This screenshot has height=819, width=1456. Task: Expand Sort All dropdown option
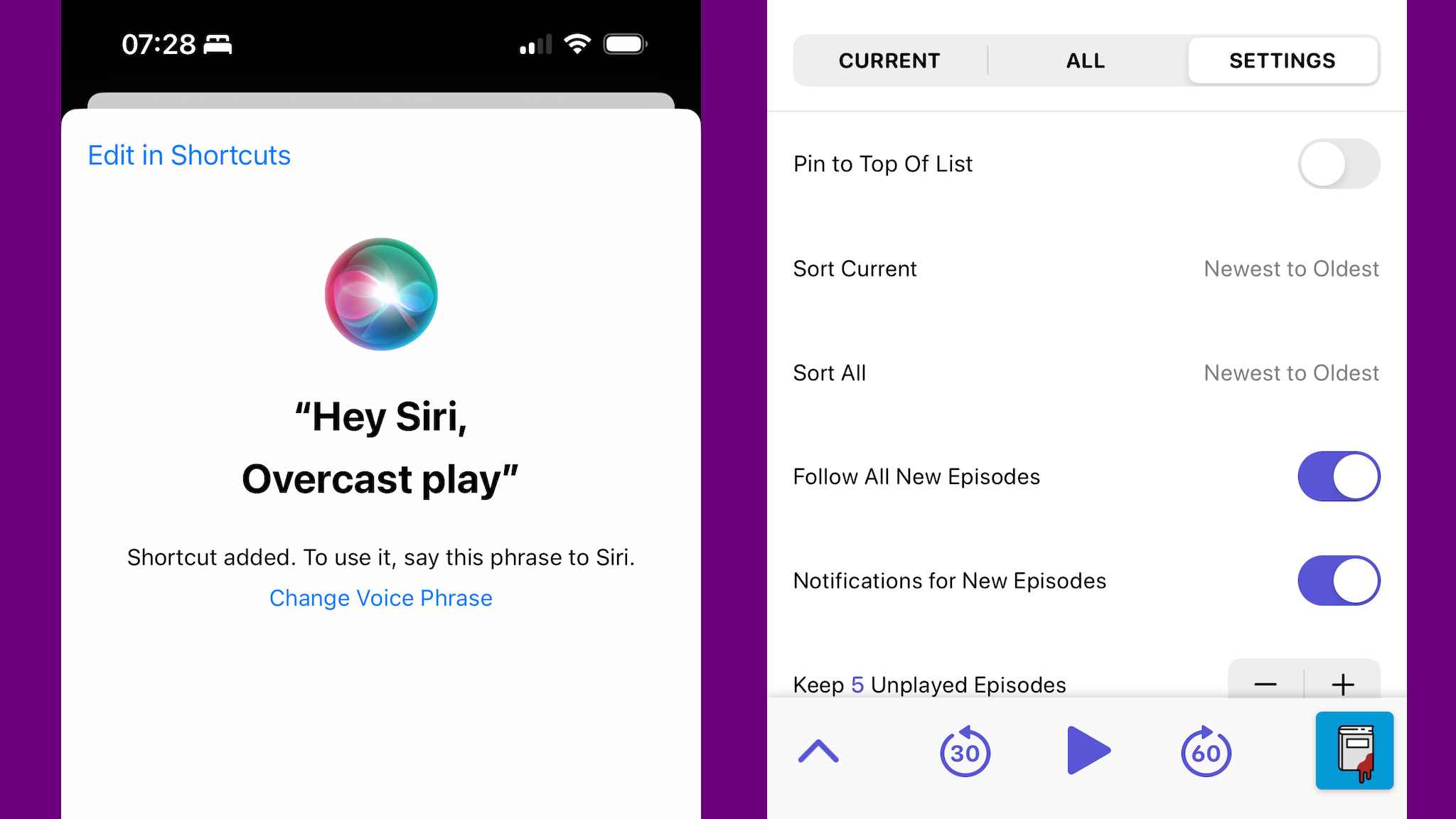click(x=1291, y=372)
